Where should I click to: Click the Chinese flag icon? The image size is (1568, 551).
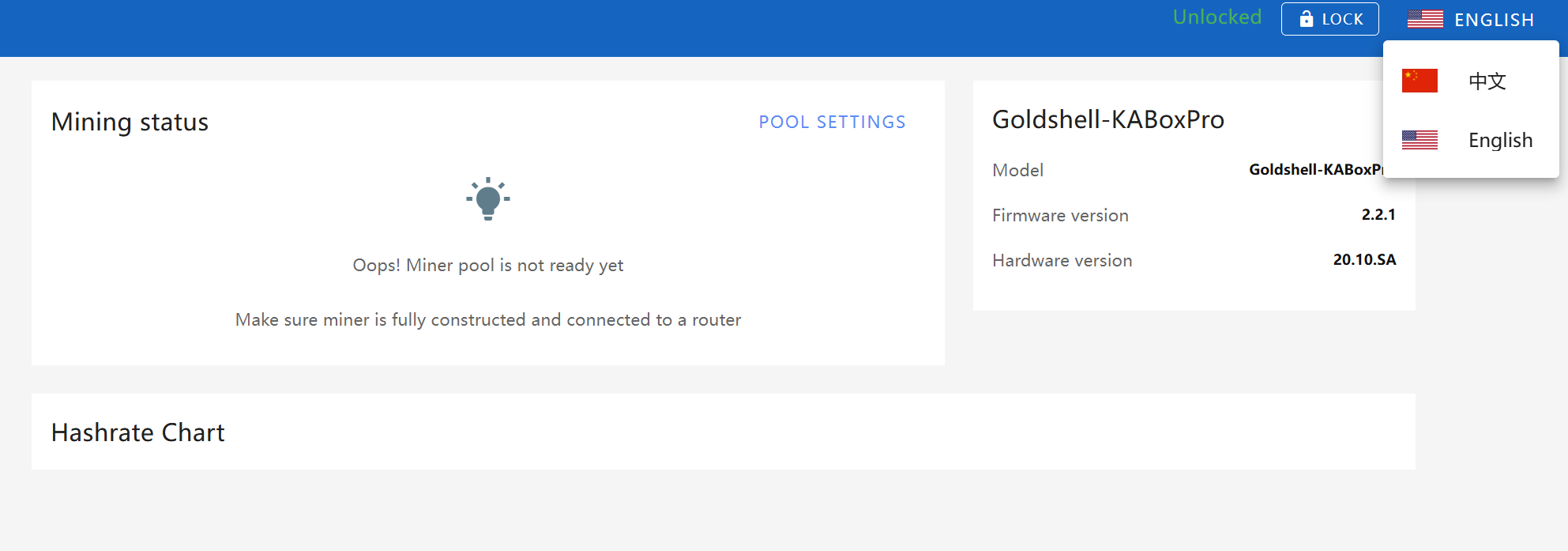[x=1419, y=81]
